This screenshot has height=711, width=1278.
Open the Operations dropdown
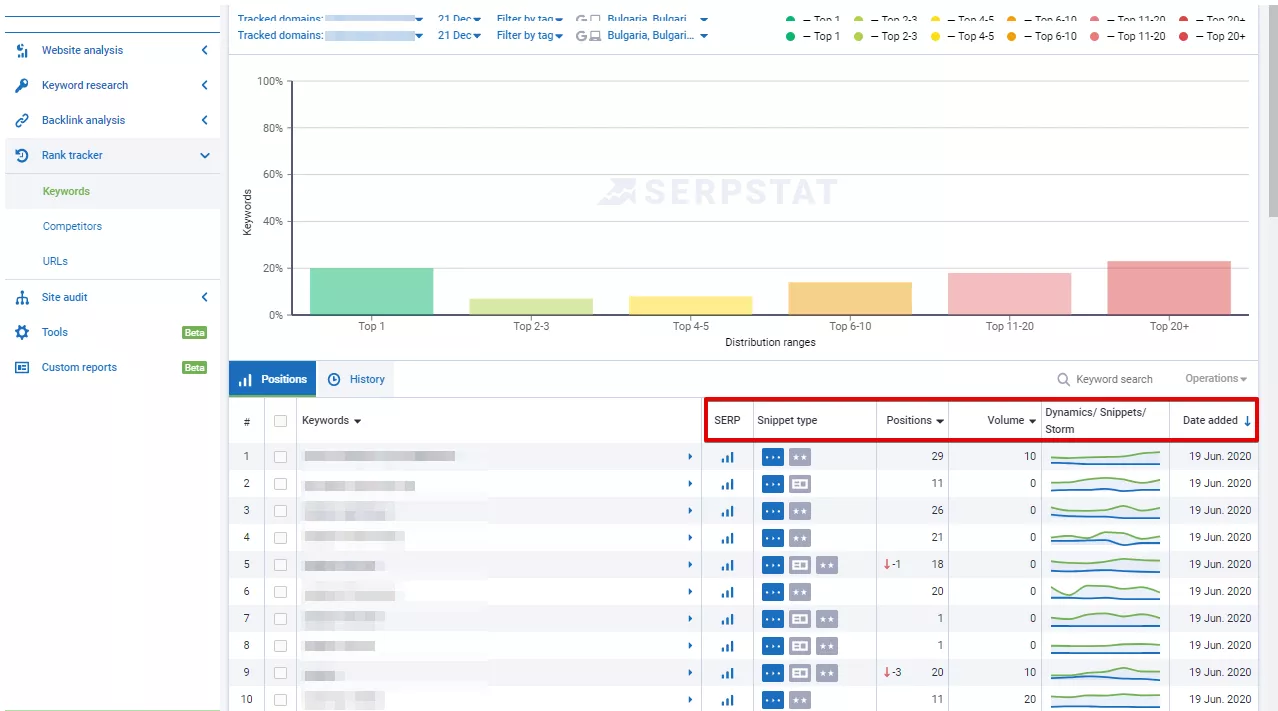pyautogui.click(x=1216, y=379)
